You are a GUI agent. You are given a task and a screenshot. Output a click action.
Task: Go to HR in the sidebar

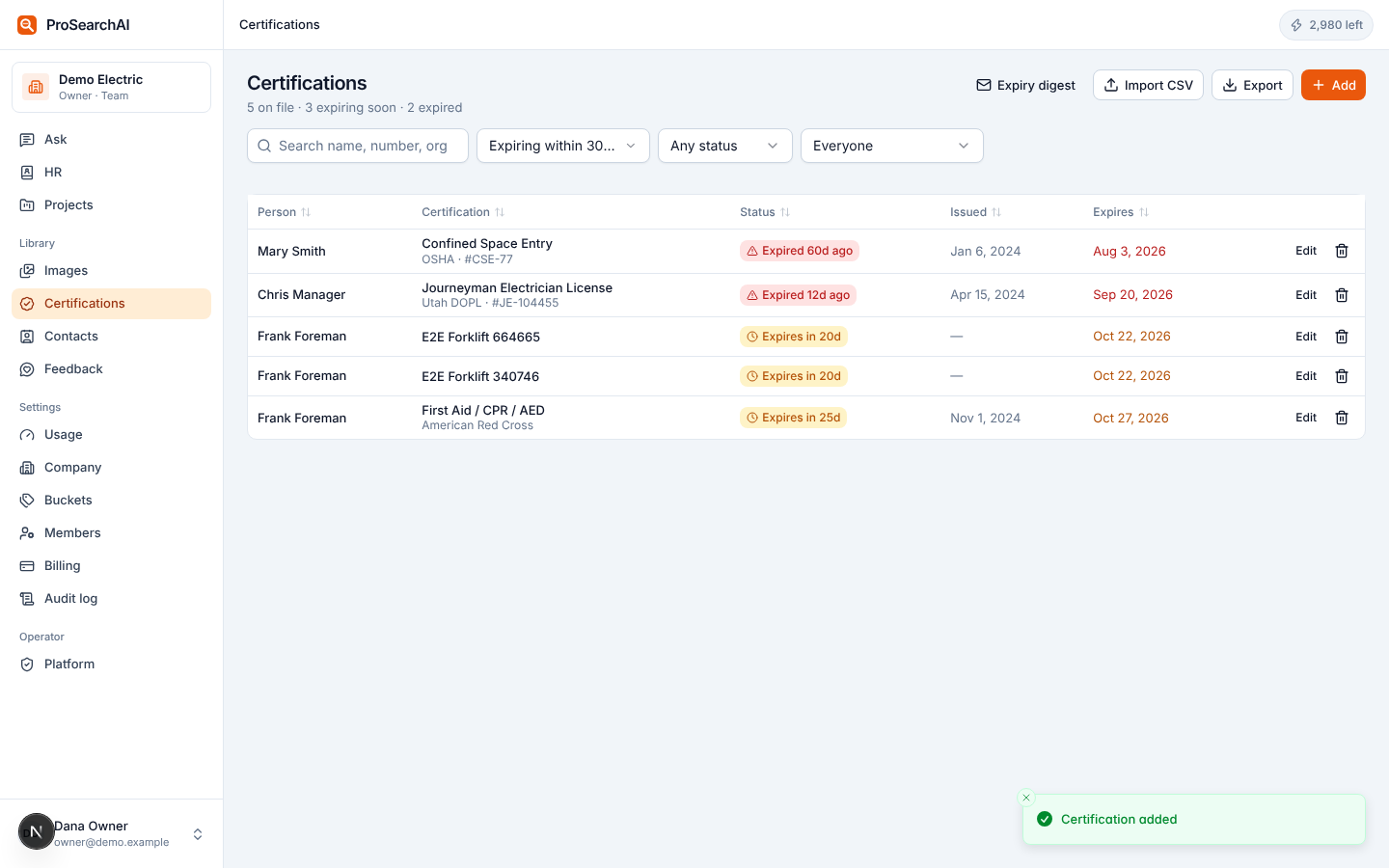(111, 173)
